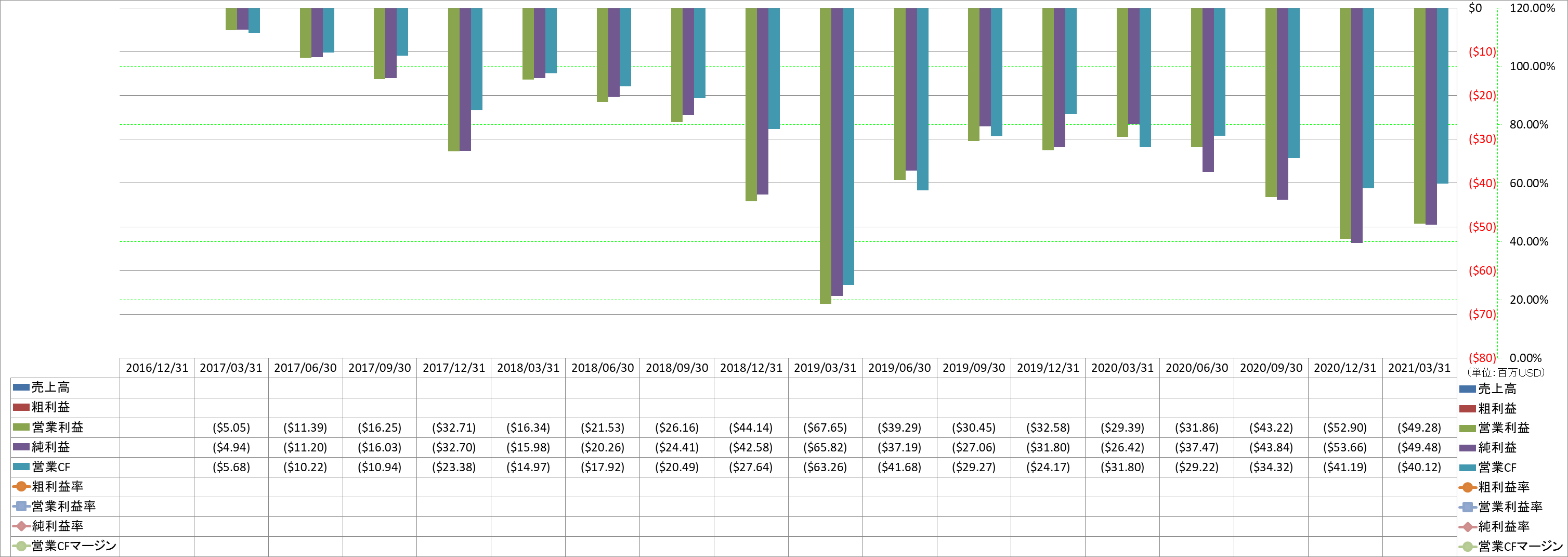This screenshot has width=1568, height=557.
Task: Click 売上高 legend entry on right side
Action: (1489, 388)
